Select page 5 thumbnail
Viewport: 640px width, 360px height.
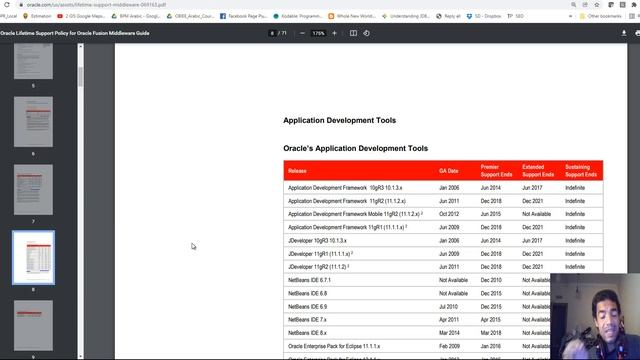33,61
